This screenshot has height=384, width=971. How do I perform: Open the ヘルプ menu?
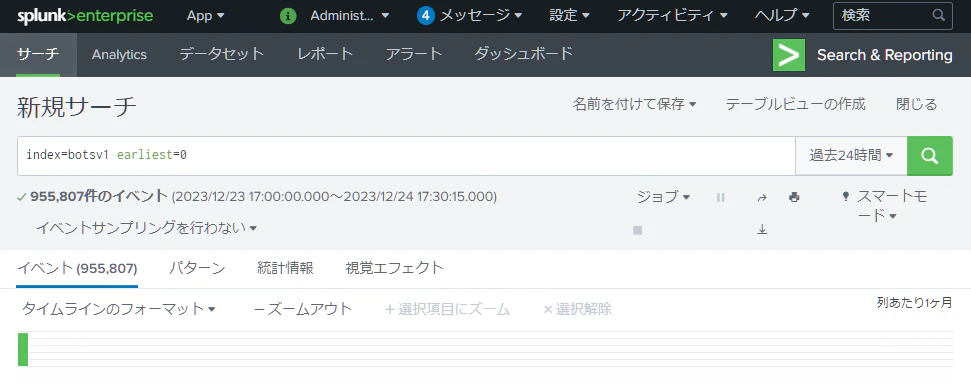coord(782,16)
